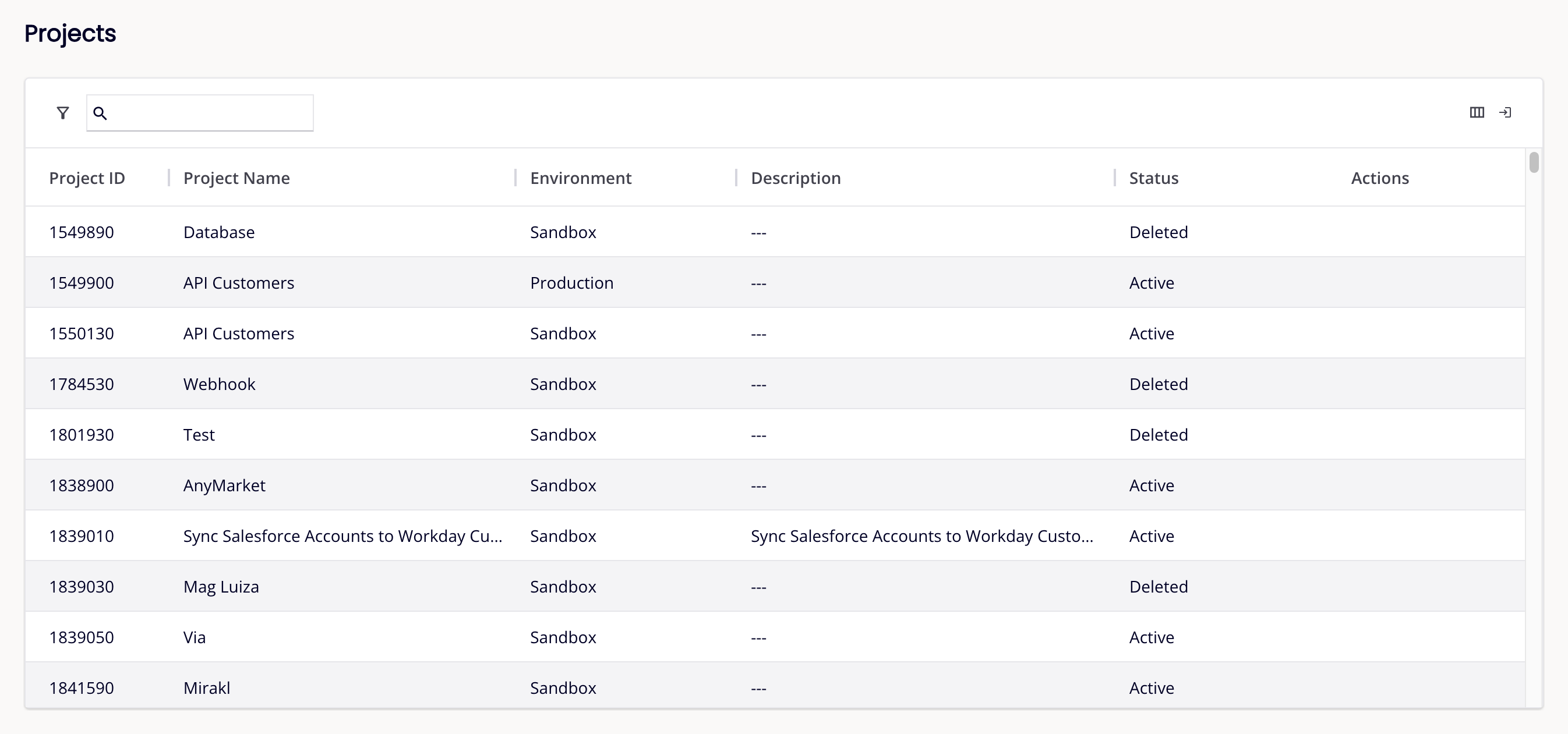Click the Sync Salesforce Accounts description cell

click(922, 536)
